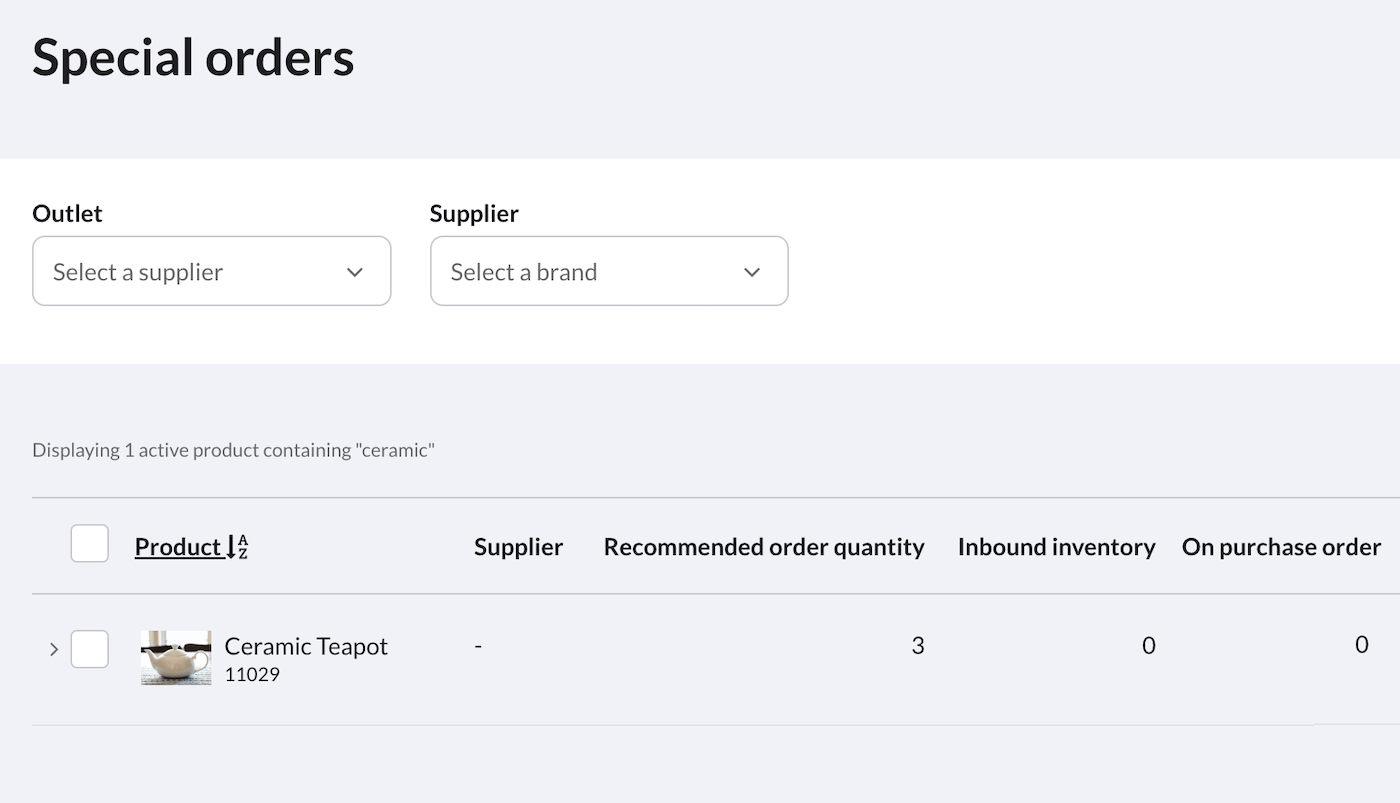Sort by the Product column header
The height and width of the screenshot is (803, 1400).
point(178,547)
